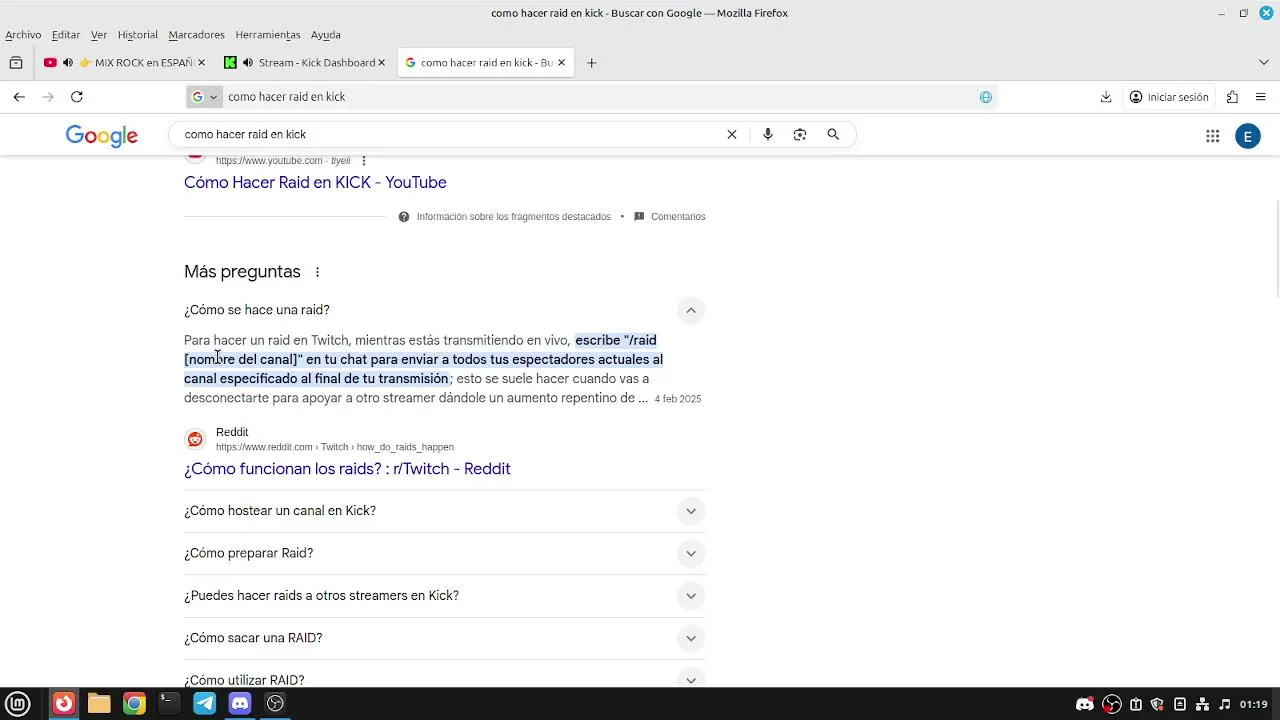Screen dimensions: 1280x720
Task: Open the Reddit '¿Cómo funcionan los raids?' link
Action: tap(347, 469)
